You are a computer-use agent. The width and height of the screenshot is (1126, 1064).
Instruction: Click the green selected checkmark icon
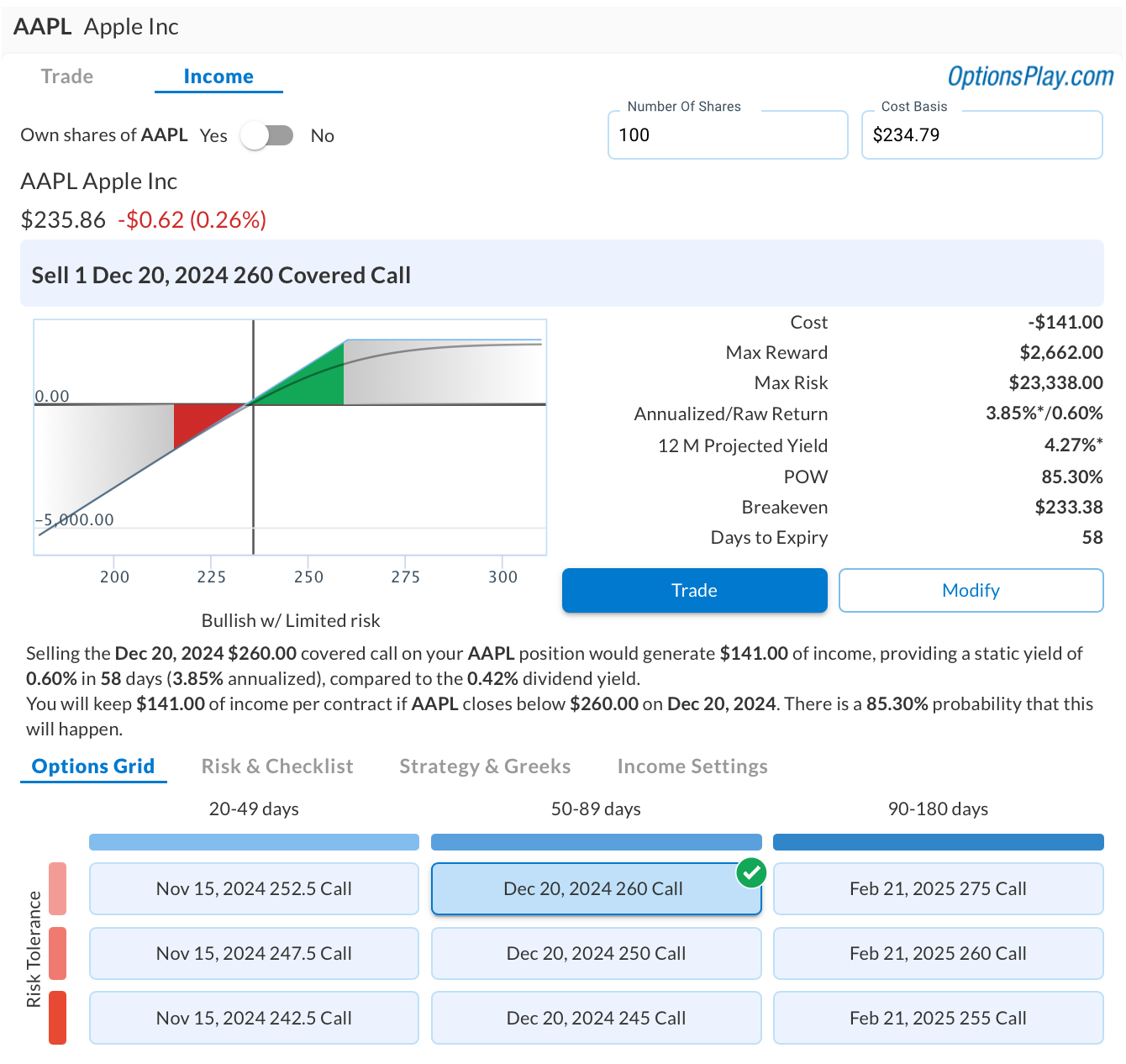pos(751,872)
